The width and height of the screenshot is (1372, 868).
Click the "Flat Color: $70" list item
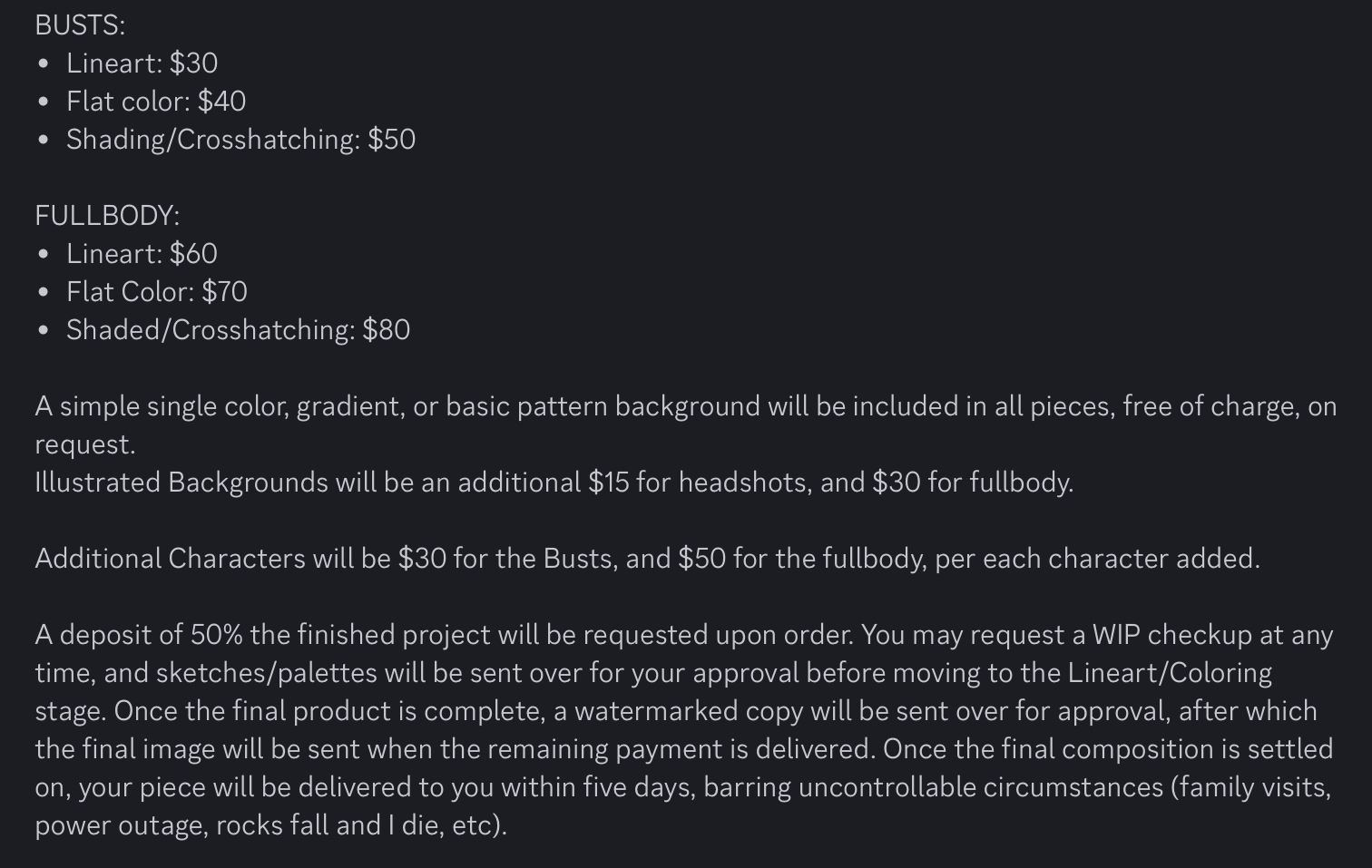tap(157, 292)
